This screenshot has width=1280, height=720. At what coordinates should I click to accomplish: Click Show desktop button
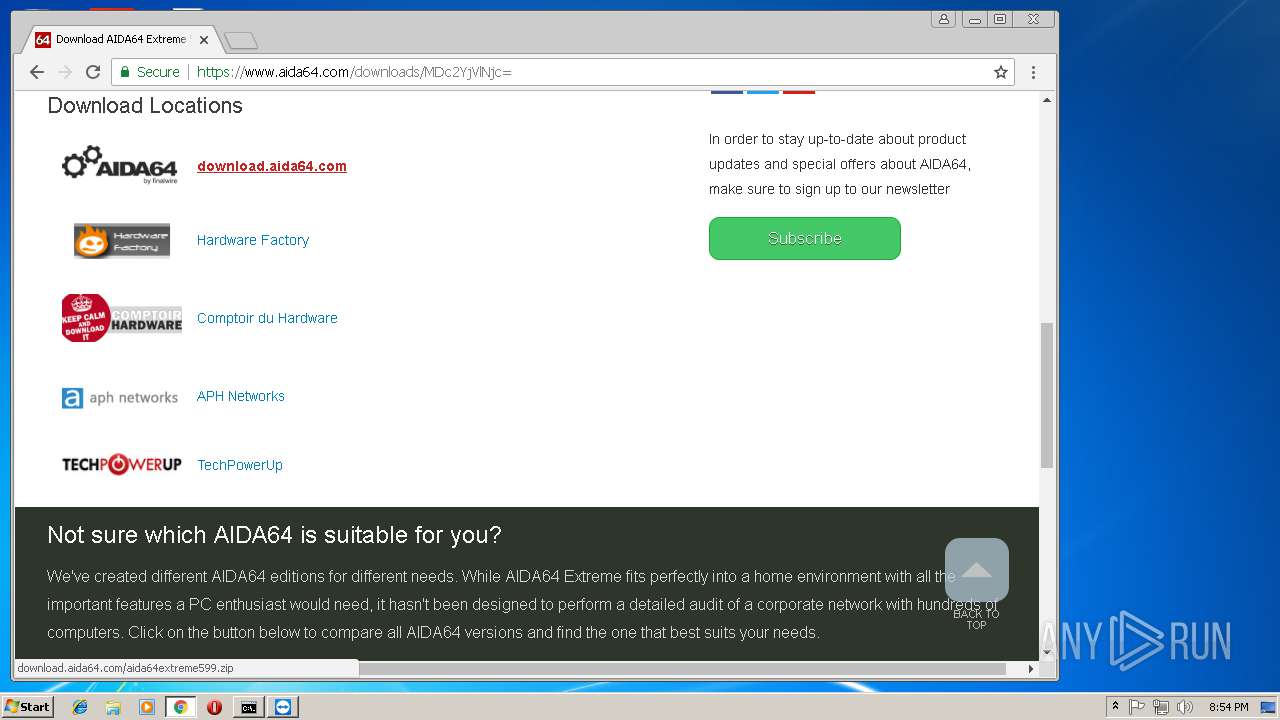point(1270,707)
